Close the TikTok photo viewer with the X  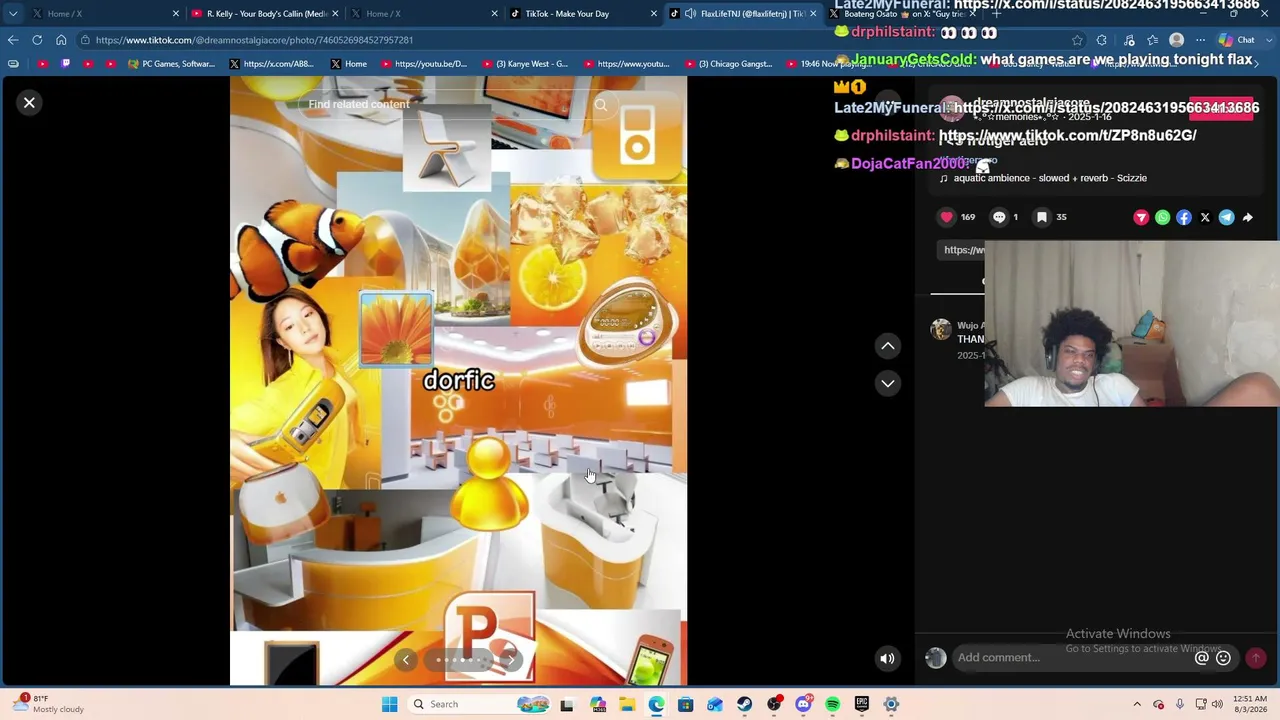tap(29, 102)
